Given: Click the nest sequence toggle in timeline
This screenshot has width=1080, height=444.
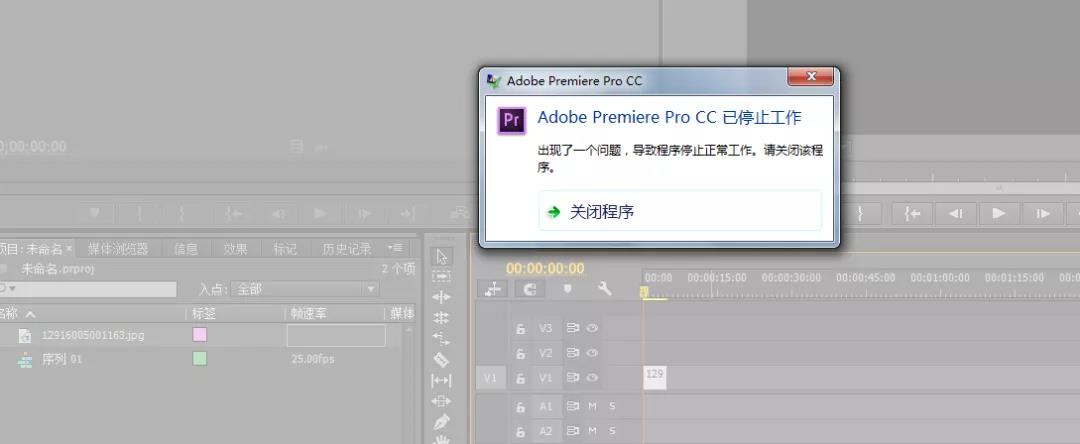Looking at the screenshot, I should point(493,289).
